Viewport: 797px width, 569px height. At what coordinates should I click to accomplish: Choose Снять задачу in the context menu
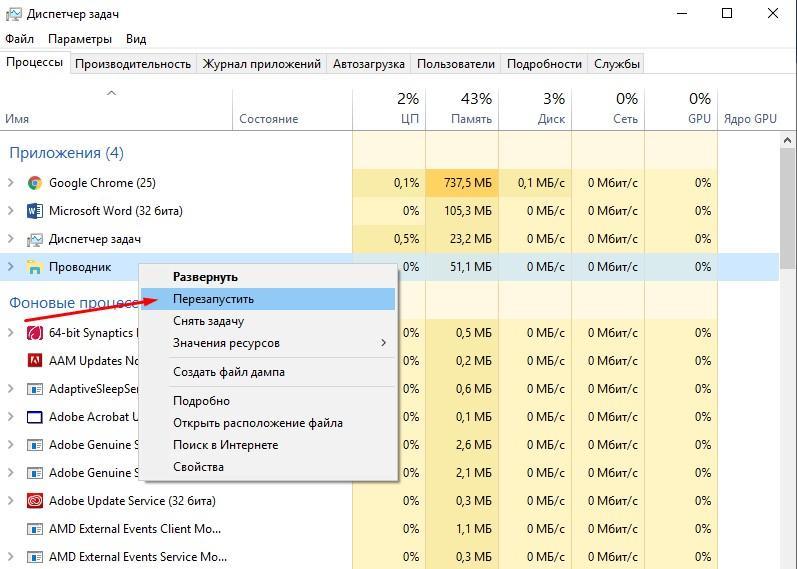click(x=268, y=321)
